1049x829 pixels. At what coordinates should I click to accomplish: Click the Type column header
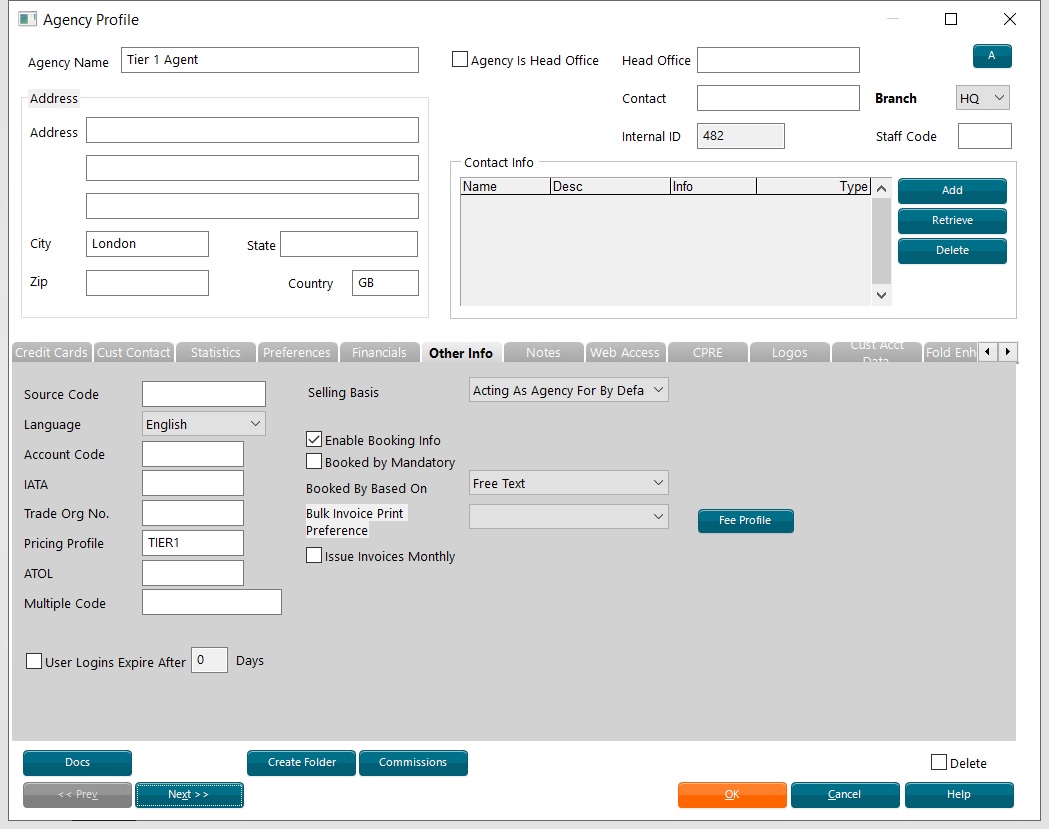click(x=814, y=186)
